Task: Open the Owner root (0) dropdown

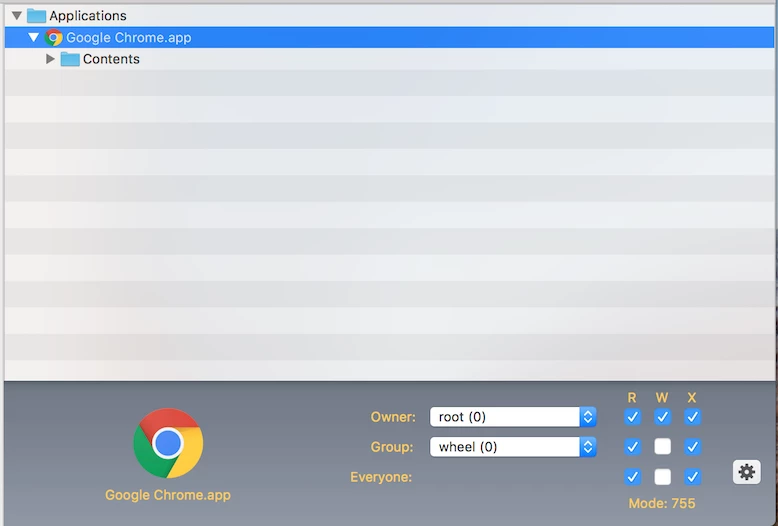Action: 513,417
